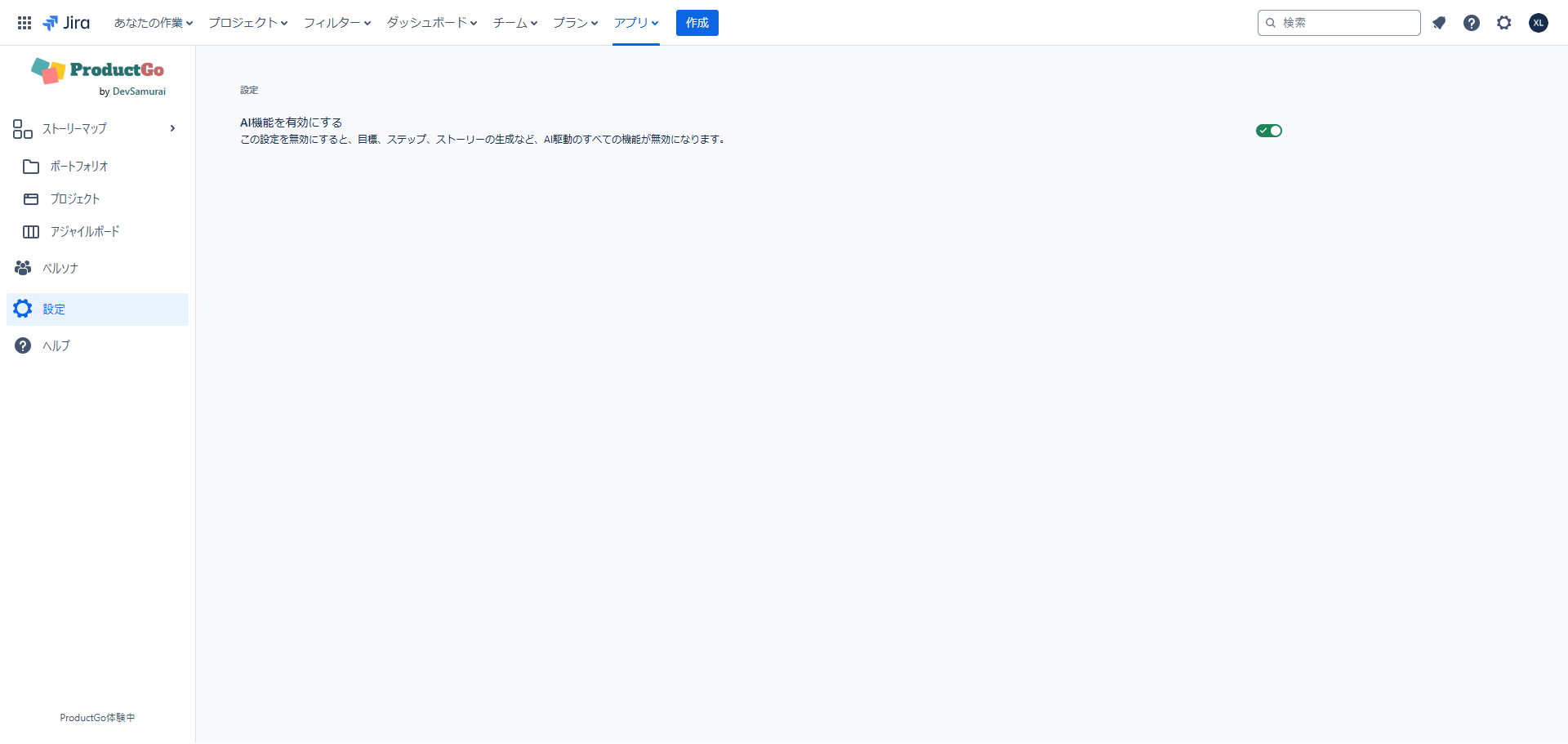Select the ポートフォリオ folder icon
1568x744 pixels.
30,166
